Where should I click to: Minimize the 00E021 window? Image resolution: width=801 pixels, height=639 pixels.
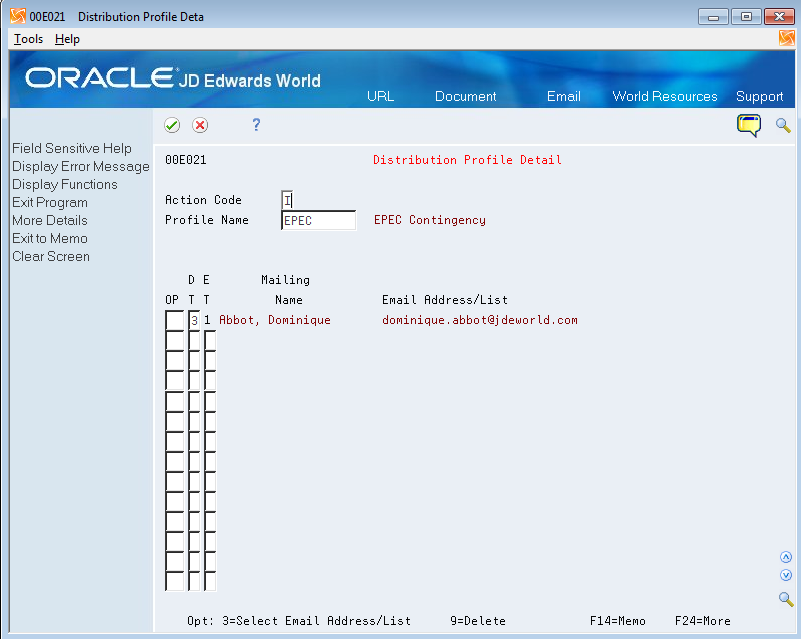713,17
